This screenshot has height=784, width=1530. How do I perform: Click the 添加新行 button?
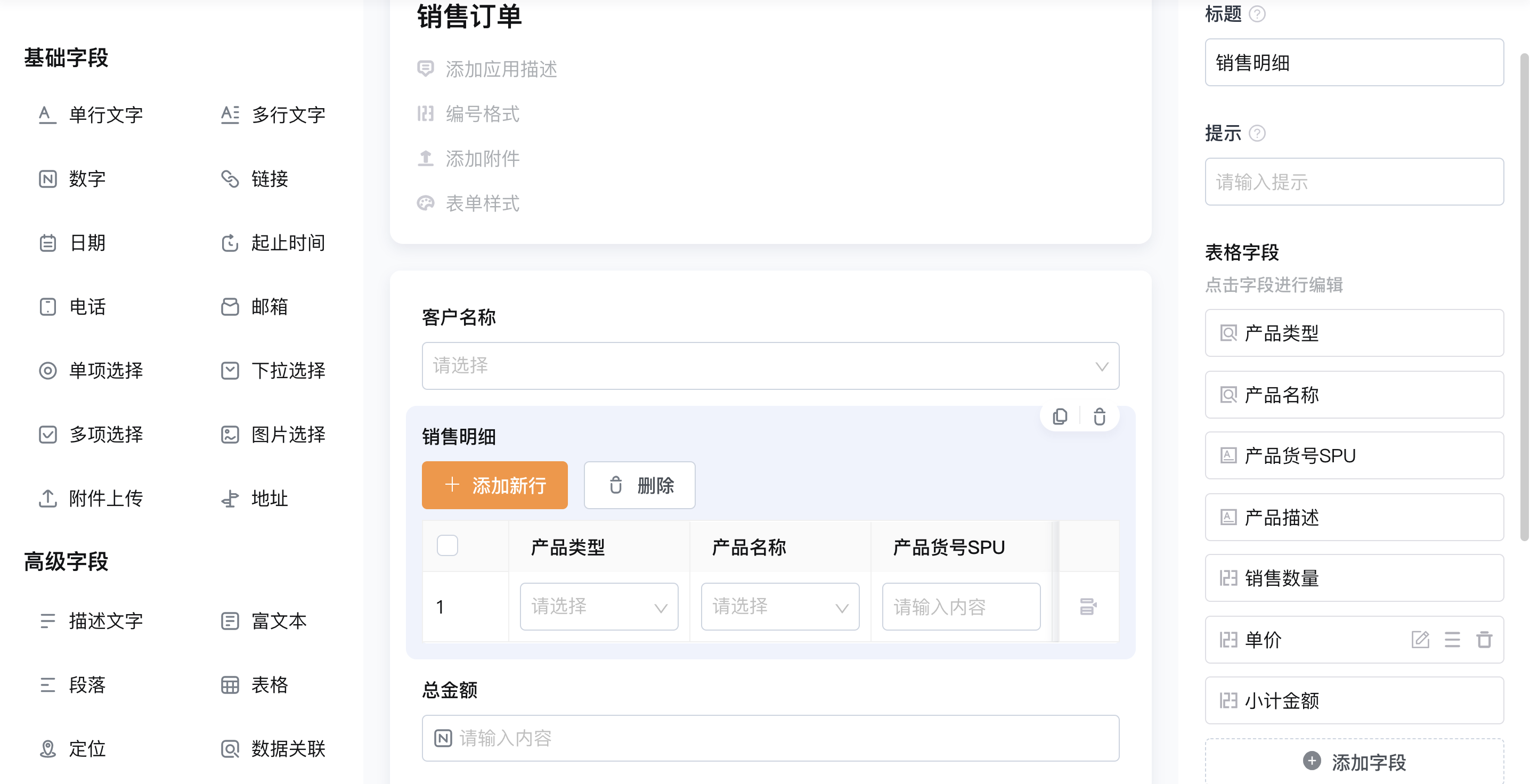[494, 485]
